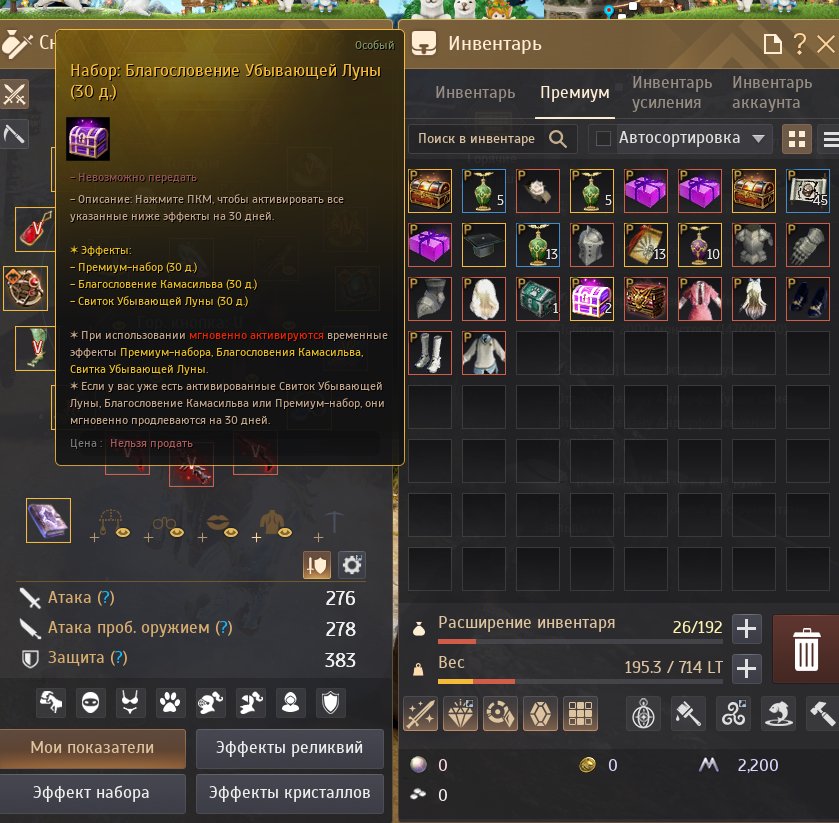Image resolution: width=839 pixels, height=823 pixels.
Task: Click the gear settings icon above stats
Action: coord(352,565)
